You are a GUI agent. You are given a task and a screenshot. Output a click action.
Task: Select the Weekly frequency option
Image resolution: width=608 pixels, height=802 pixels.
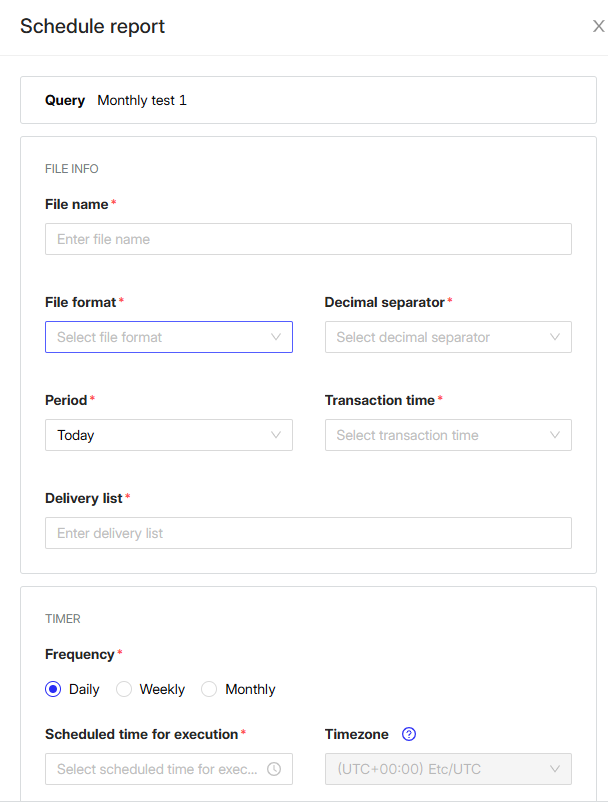tap(123, 689)
